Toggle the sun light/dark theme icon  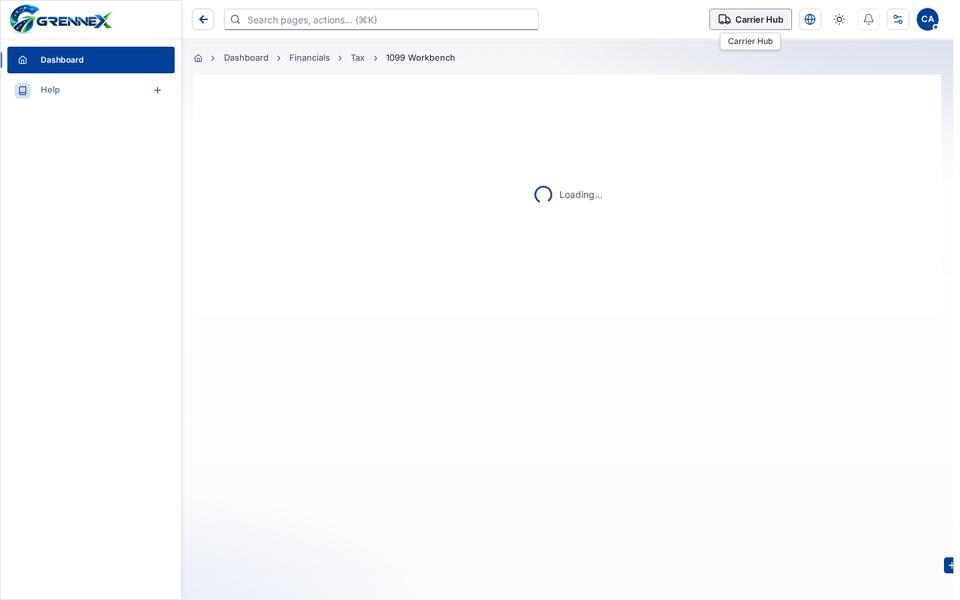coord(839,20)
